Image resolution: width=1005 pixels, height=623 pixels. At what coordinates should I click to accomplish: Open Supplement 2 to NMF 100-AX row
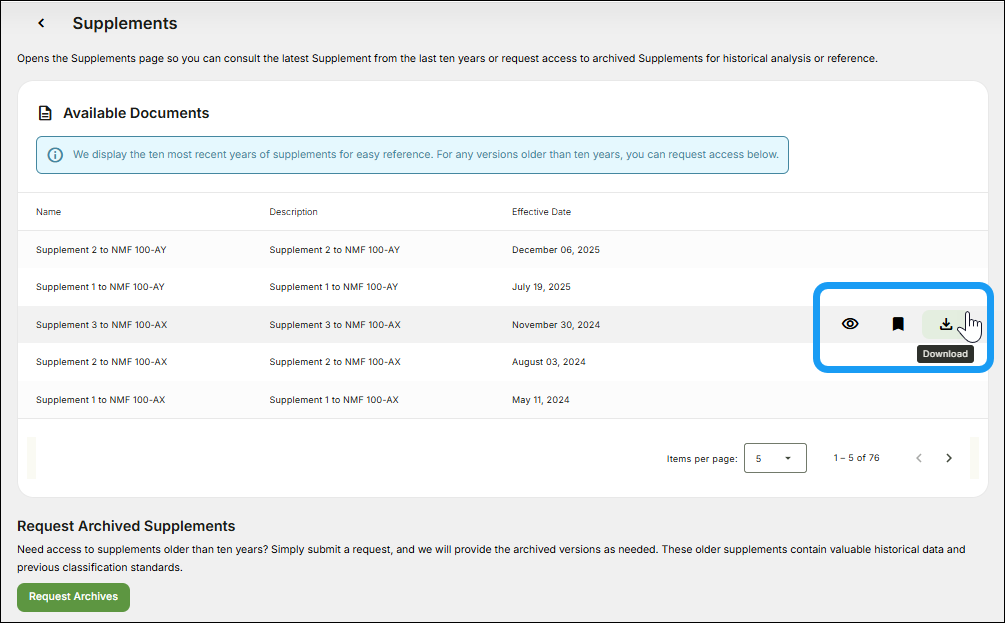coord(101,362)
